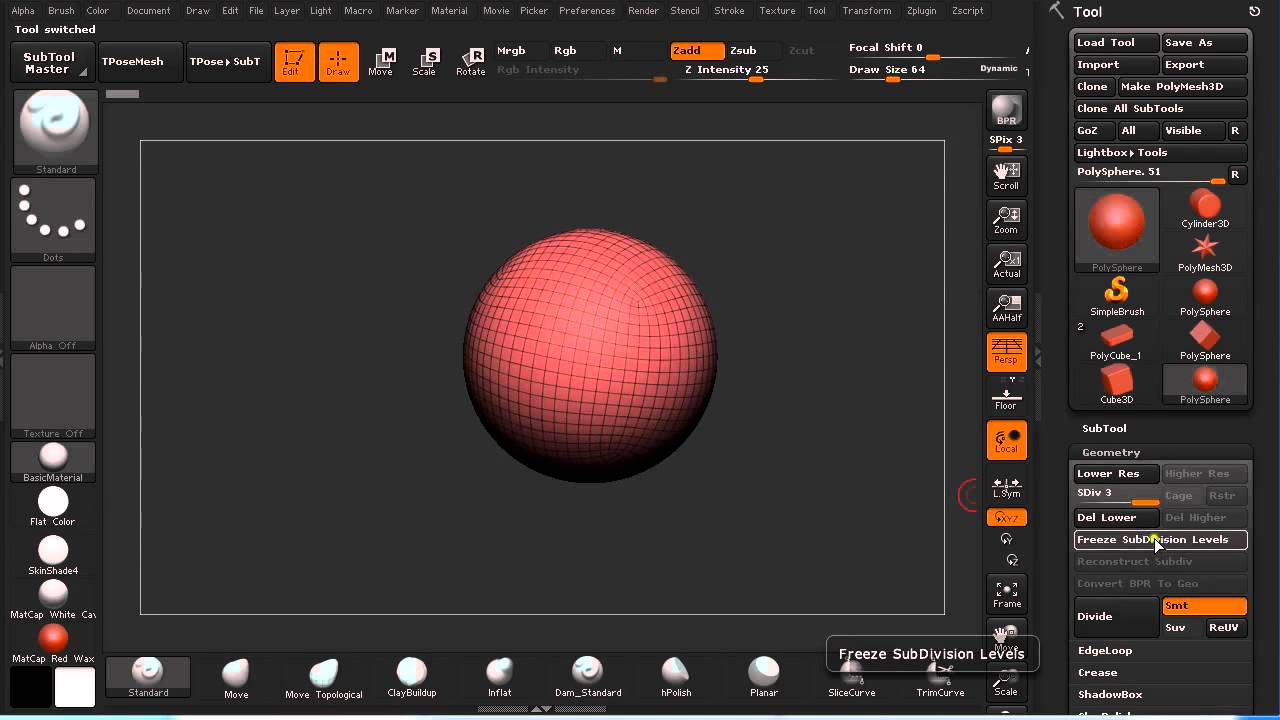
Task: Toggle Smt smoothing for Divide
Action: [x=1205, y=606]
